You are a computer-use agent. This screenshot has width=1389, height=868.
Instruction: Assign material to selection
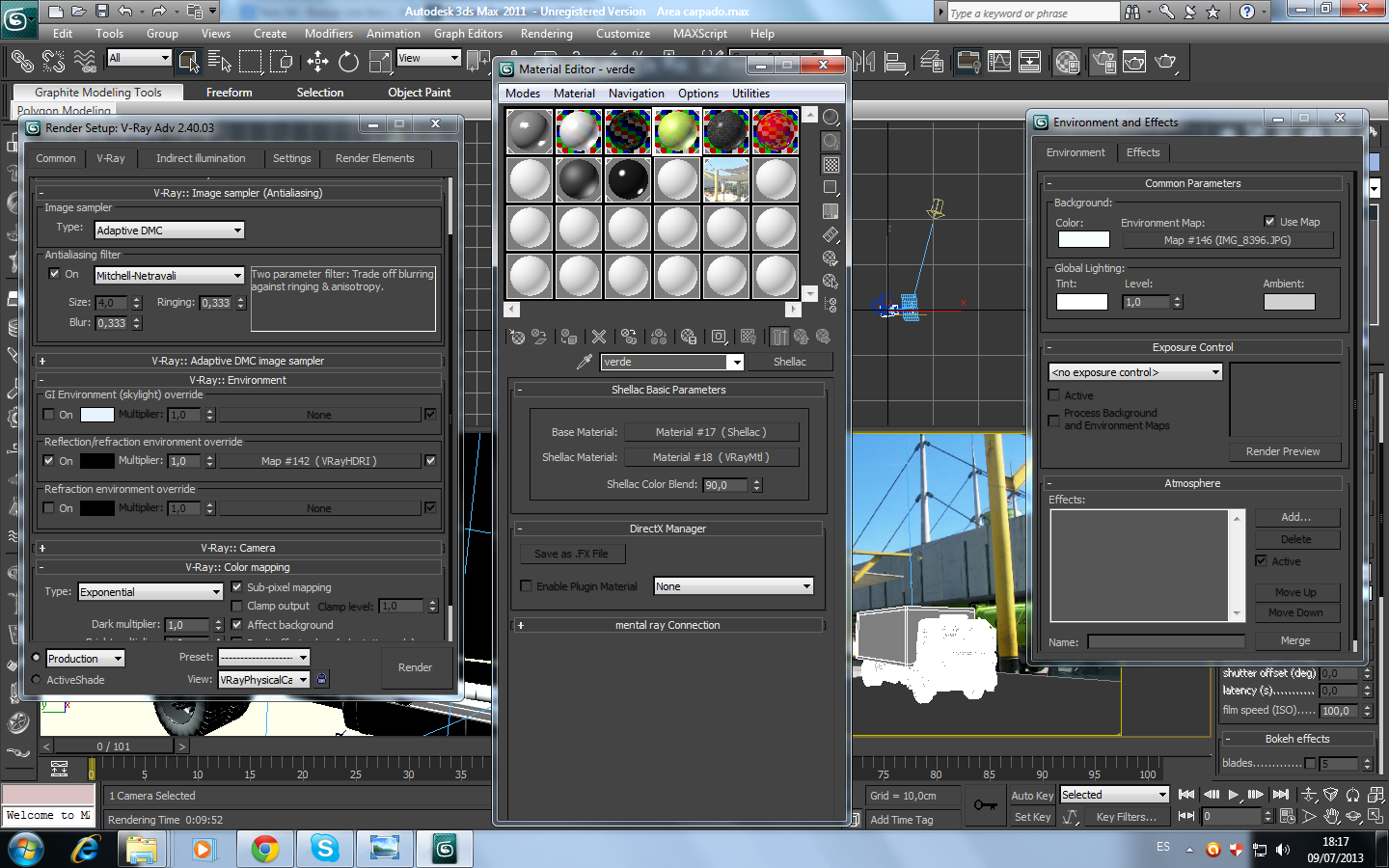[569, 337]
